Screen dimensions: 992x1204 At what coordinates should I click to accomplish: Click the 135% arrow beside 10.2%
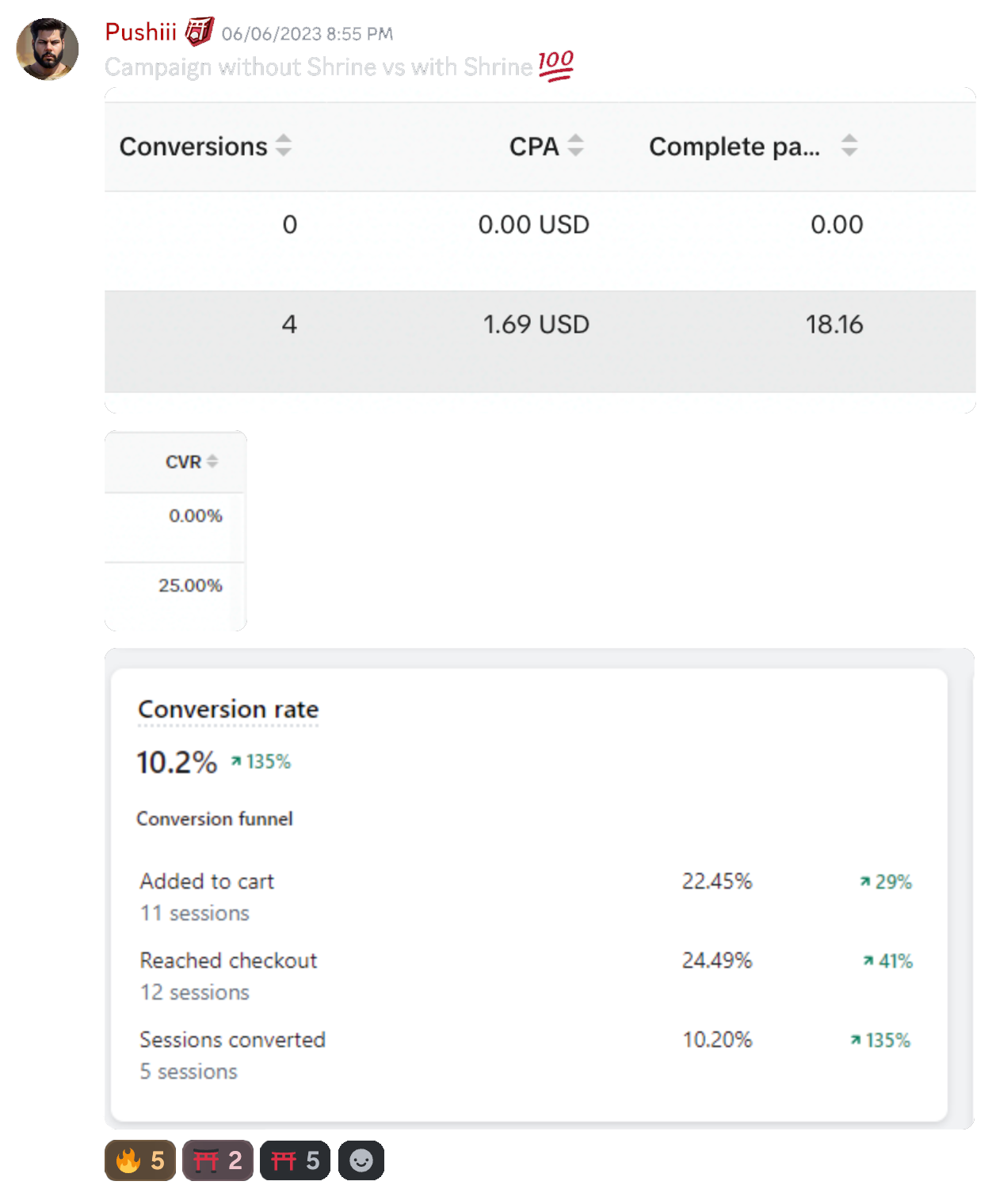(x=235, y=762)
